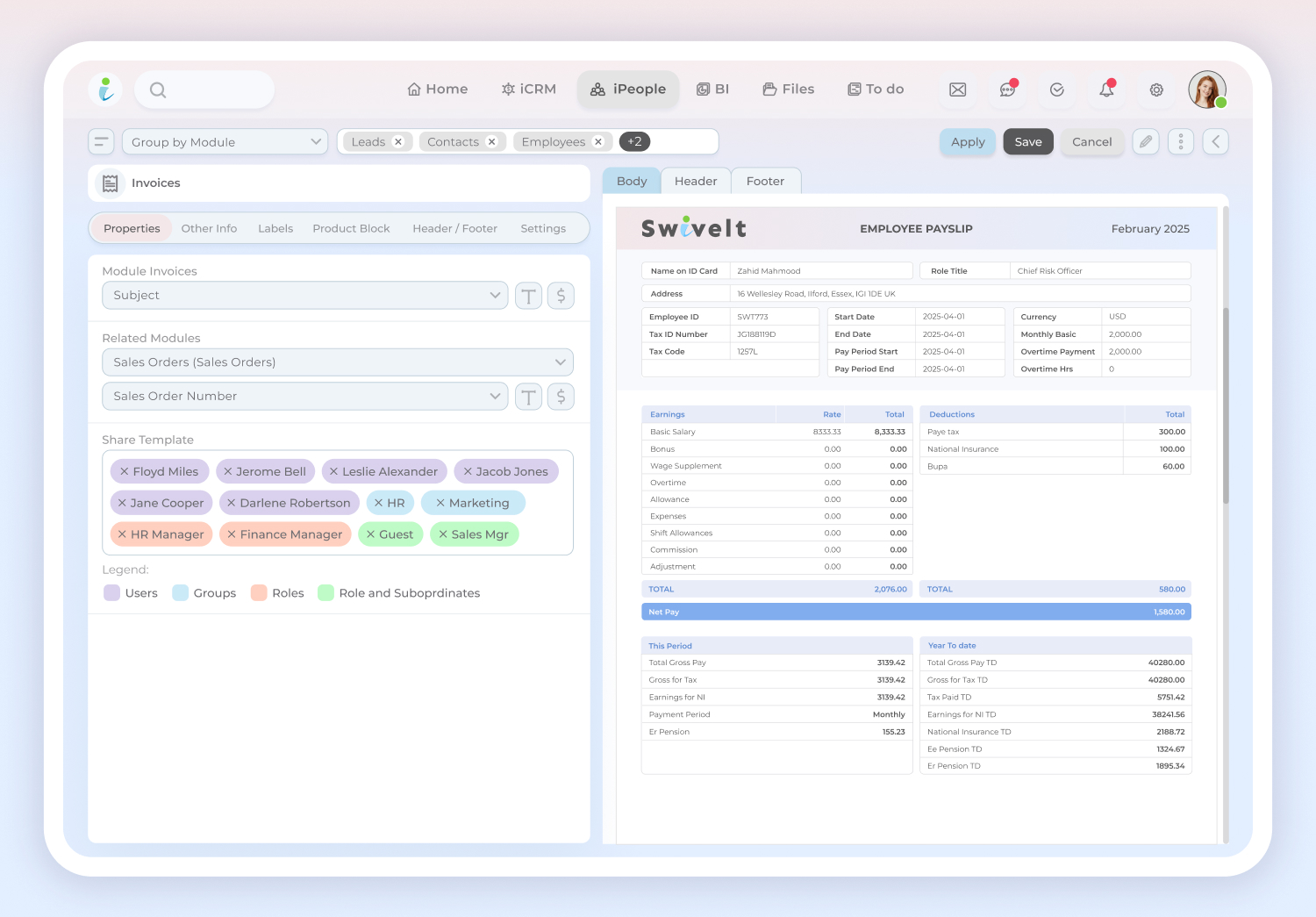The height and width of the screenshot is (917, 1316).
Task: Open the chat messages icon
Action: click(x=1007, y=90)
